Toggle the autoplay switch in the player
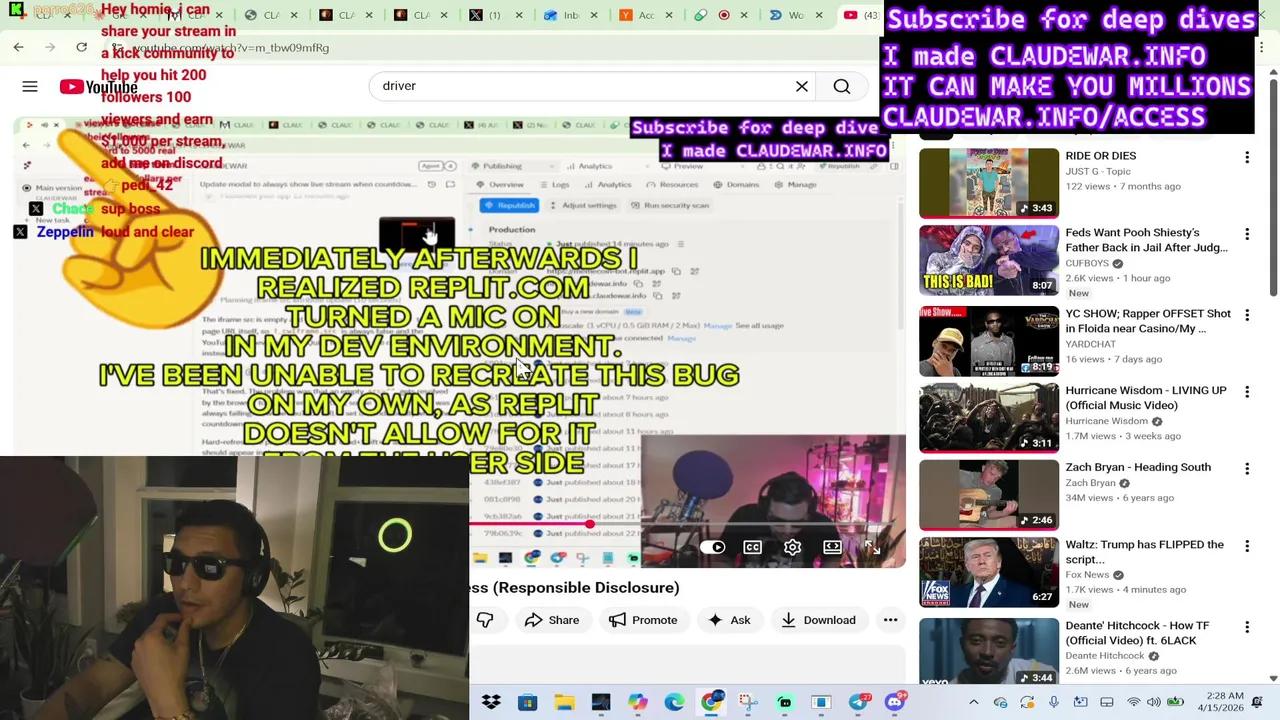Screen dimensions: 1280x720 point(712,547)
